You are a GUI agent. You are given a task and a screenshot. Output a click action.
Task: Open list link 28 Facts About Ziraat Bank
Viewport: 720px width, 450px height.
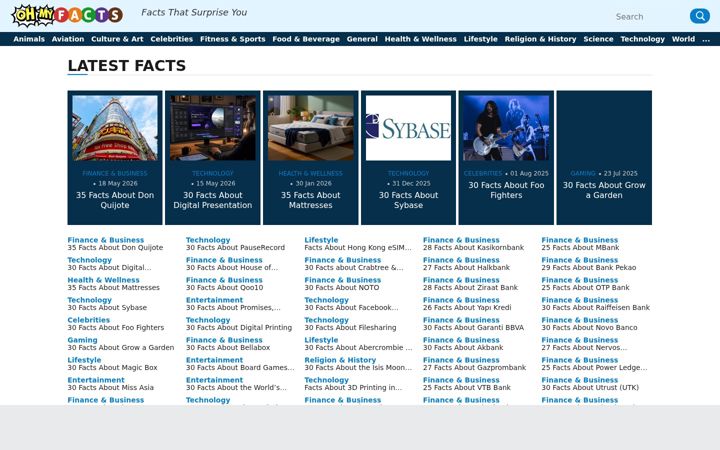pos(470,287)
